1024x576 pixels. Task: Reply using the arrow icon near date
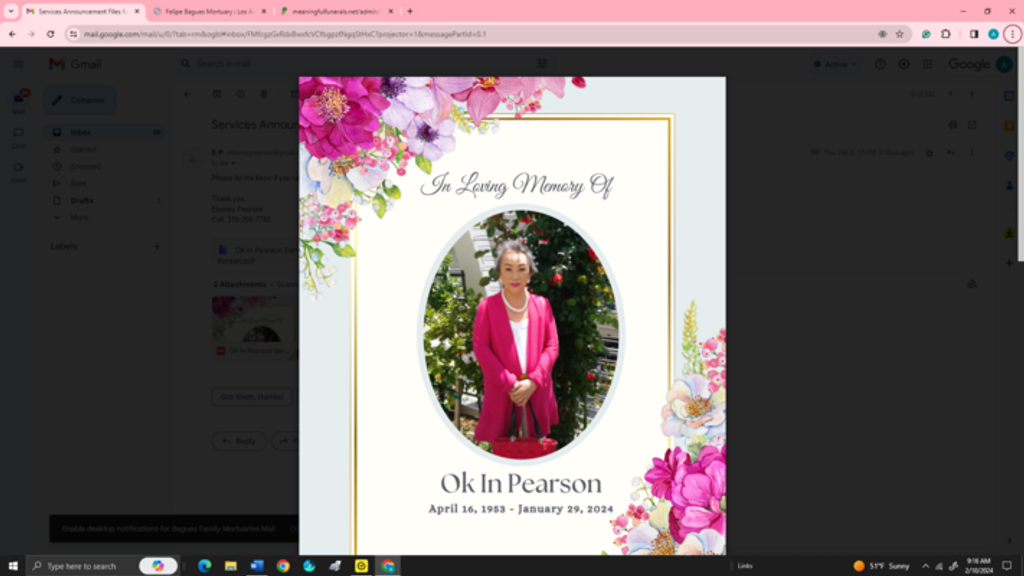tap(951, 153)
